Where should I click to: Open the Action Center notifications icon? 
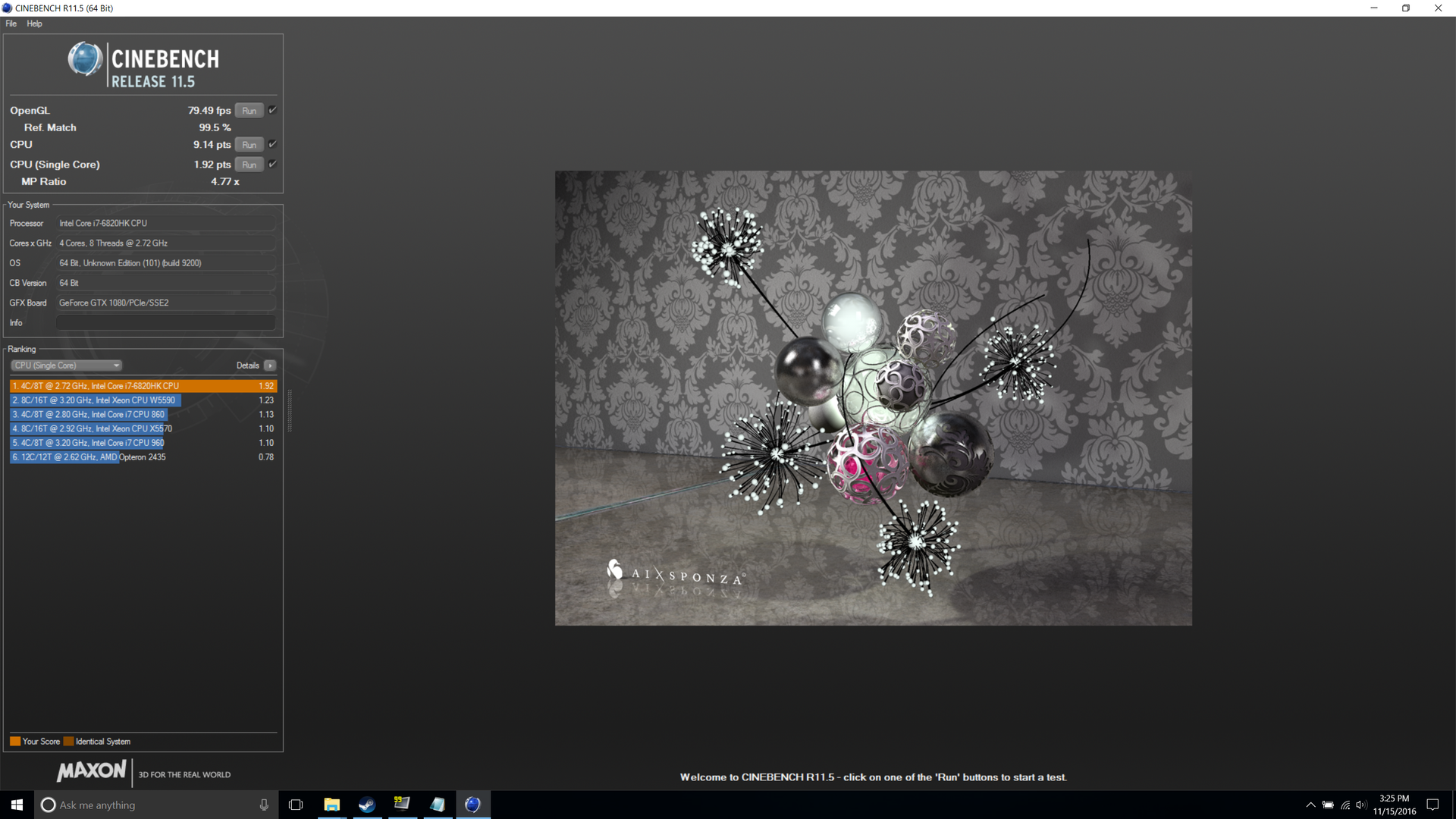point(1432,805)
